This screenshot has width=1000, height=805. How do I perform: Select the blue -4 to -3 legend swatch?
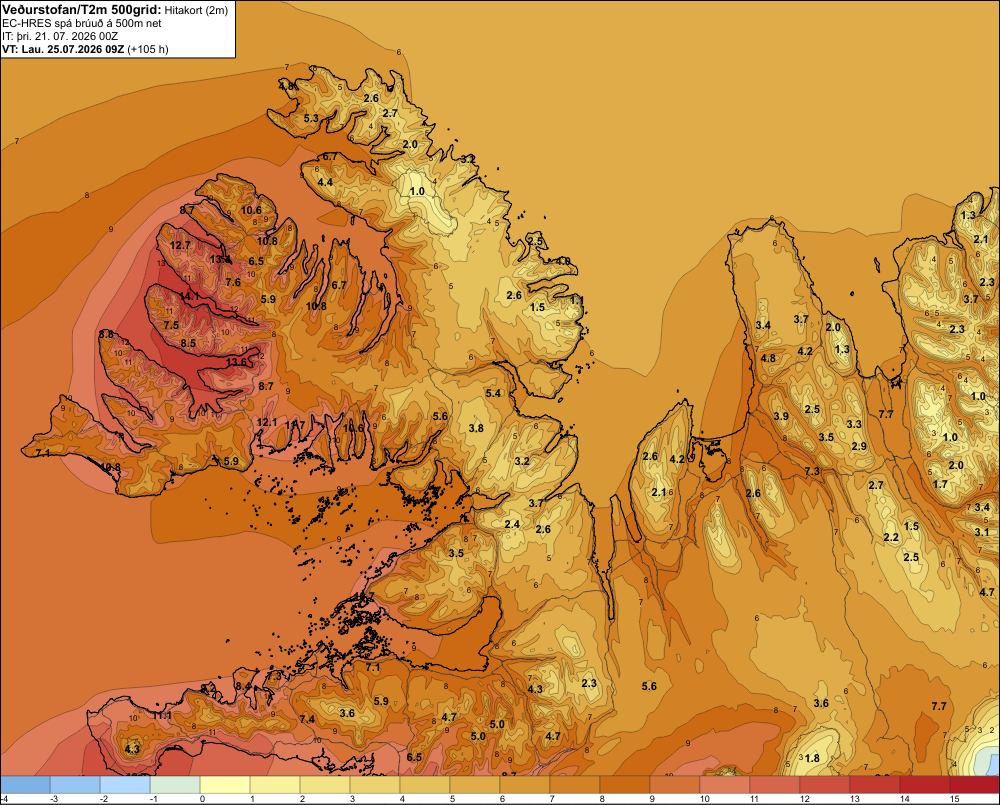click(x=26, y=785)
